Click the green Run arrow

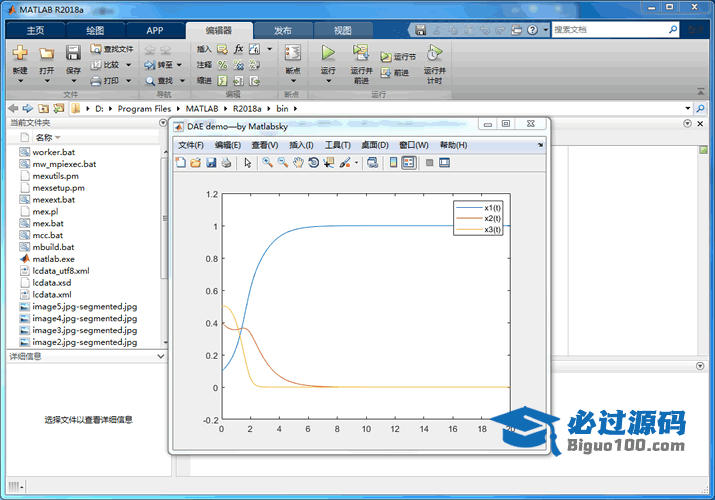[328, 53]
